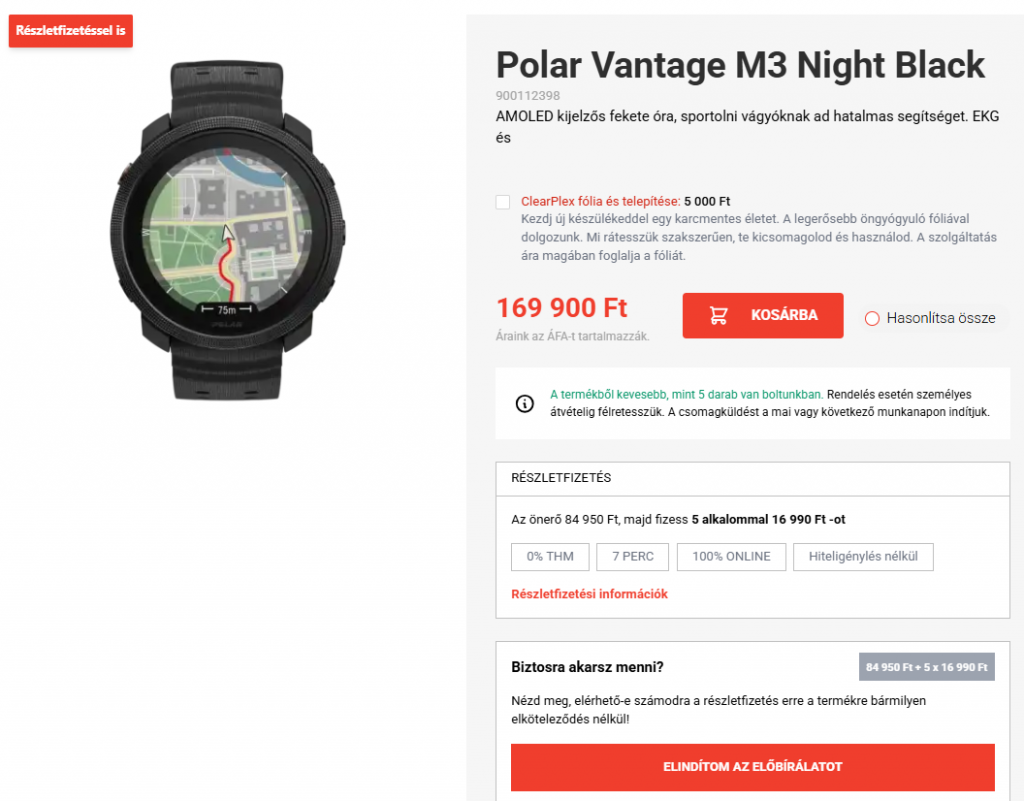This screenshot has height=801, width=1024.
Task: Tick the ClearPlex fólia és telepítése checkbox
Action: tap(503, 202)
